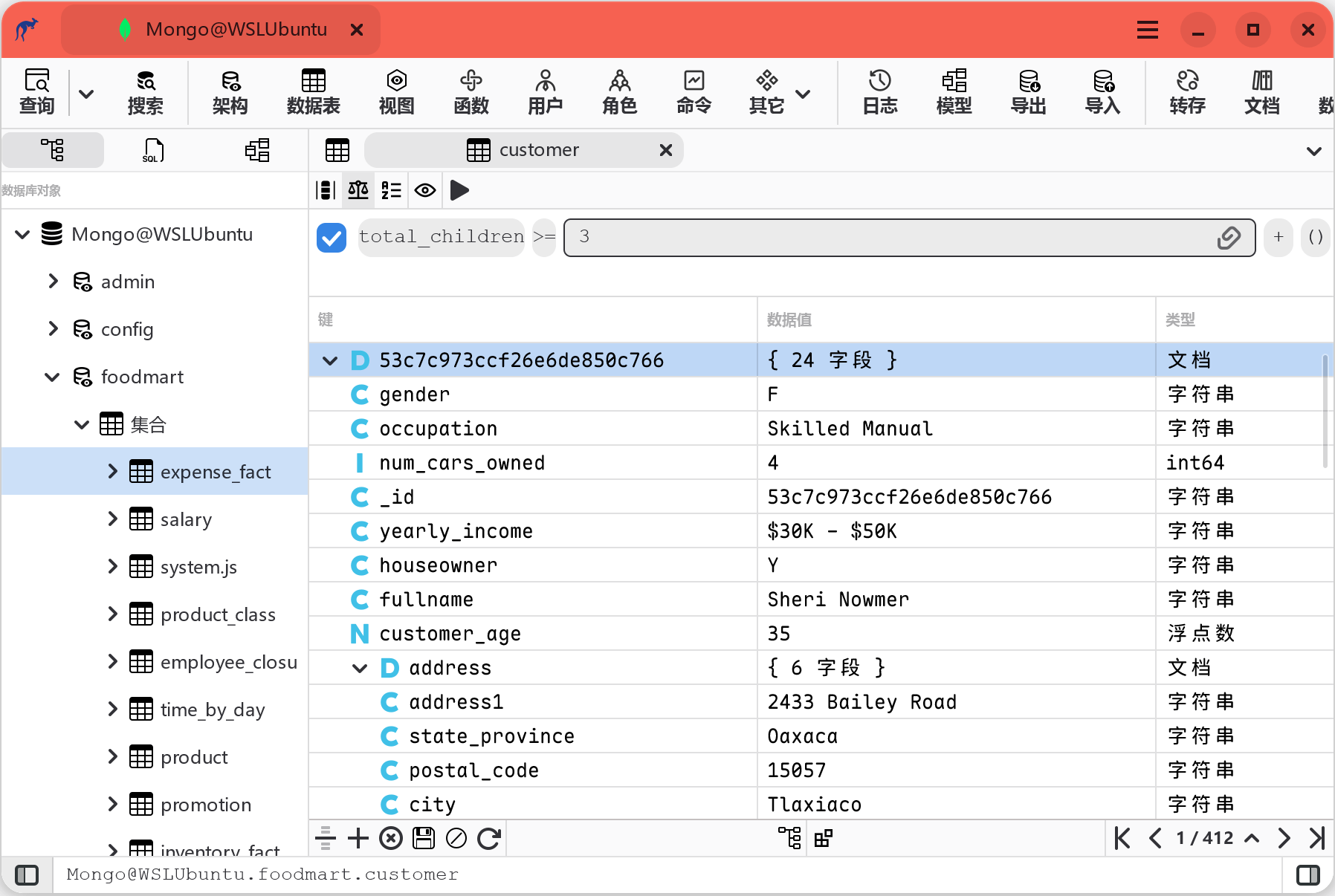Expand the admin database node

point(53,282)
